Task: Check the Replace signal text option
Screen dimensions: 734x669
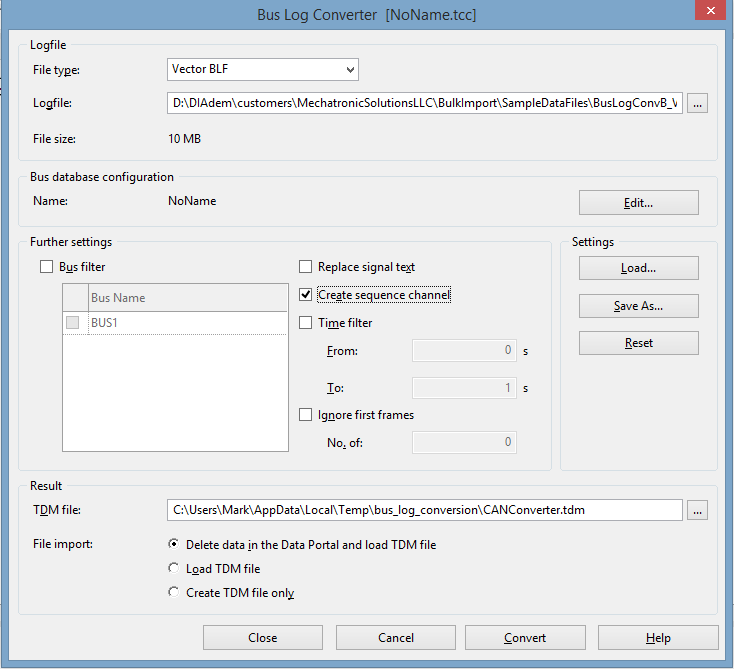Action: click(306, 267)
